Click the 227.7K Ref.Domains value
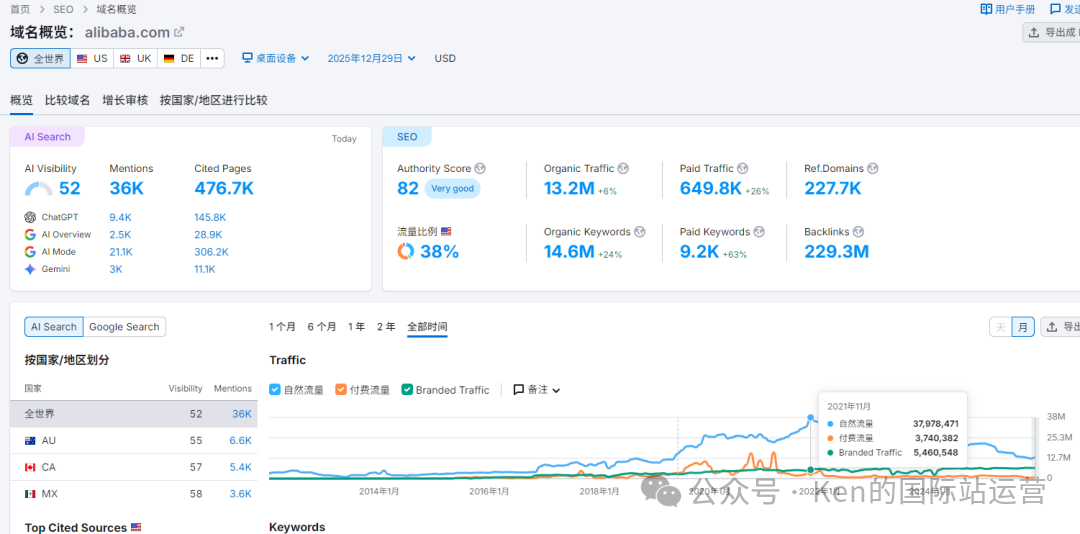The width and height of the screenshot is (1080, 534). click(x=833, y=188)
